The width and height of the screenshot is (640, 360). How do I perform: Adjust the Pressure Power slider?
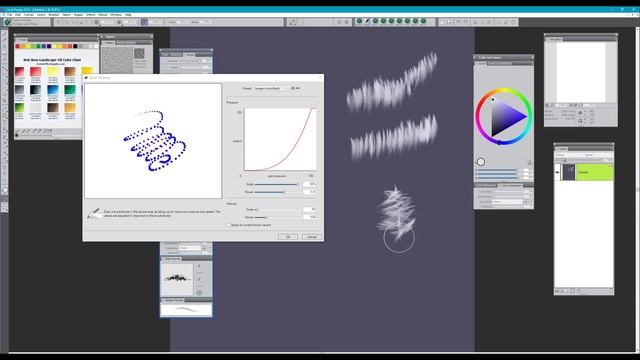pos(277,192)
